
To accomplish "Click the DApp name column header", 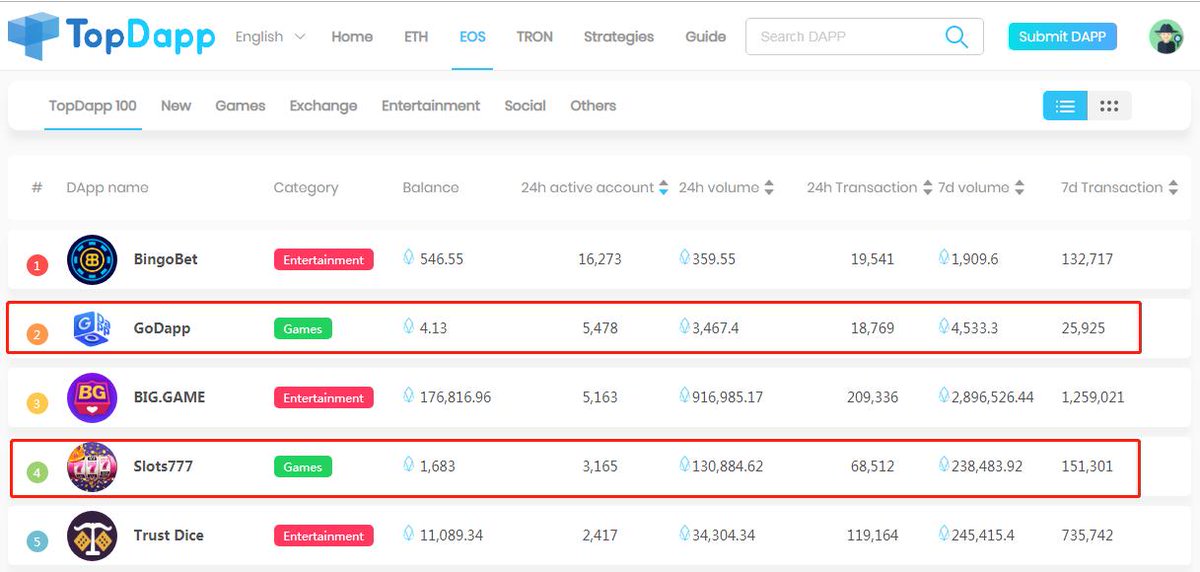I will (107, 187).
